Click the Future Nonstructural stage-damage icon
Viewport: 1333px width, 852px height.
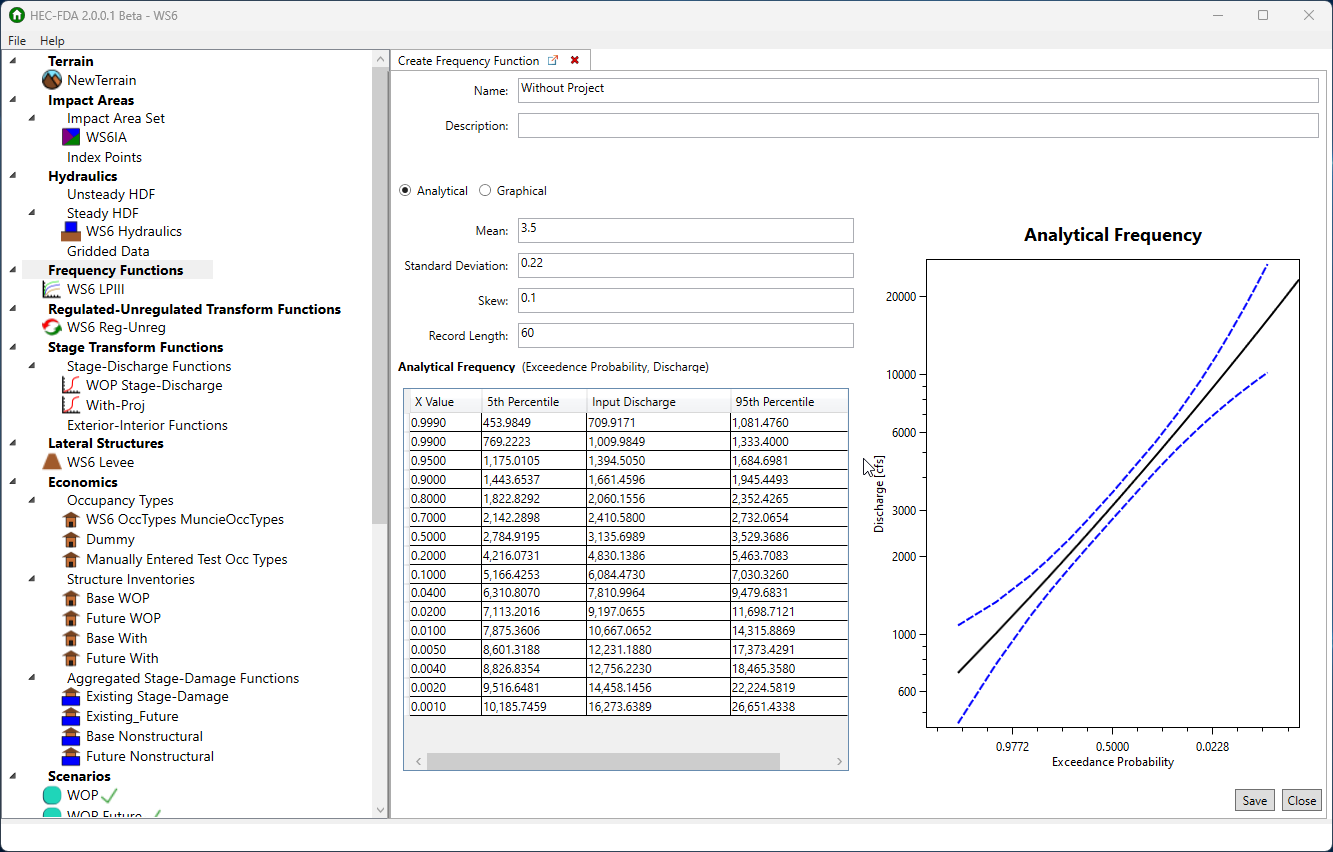pyautogui.click(x=71, y=756)
